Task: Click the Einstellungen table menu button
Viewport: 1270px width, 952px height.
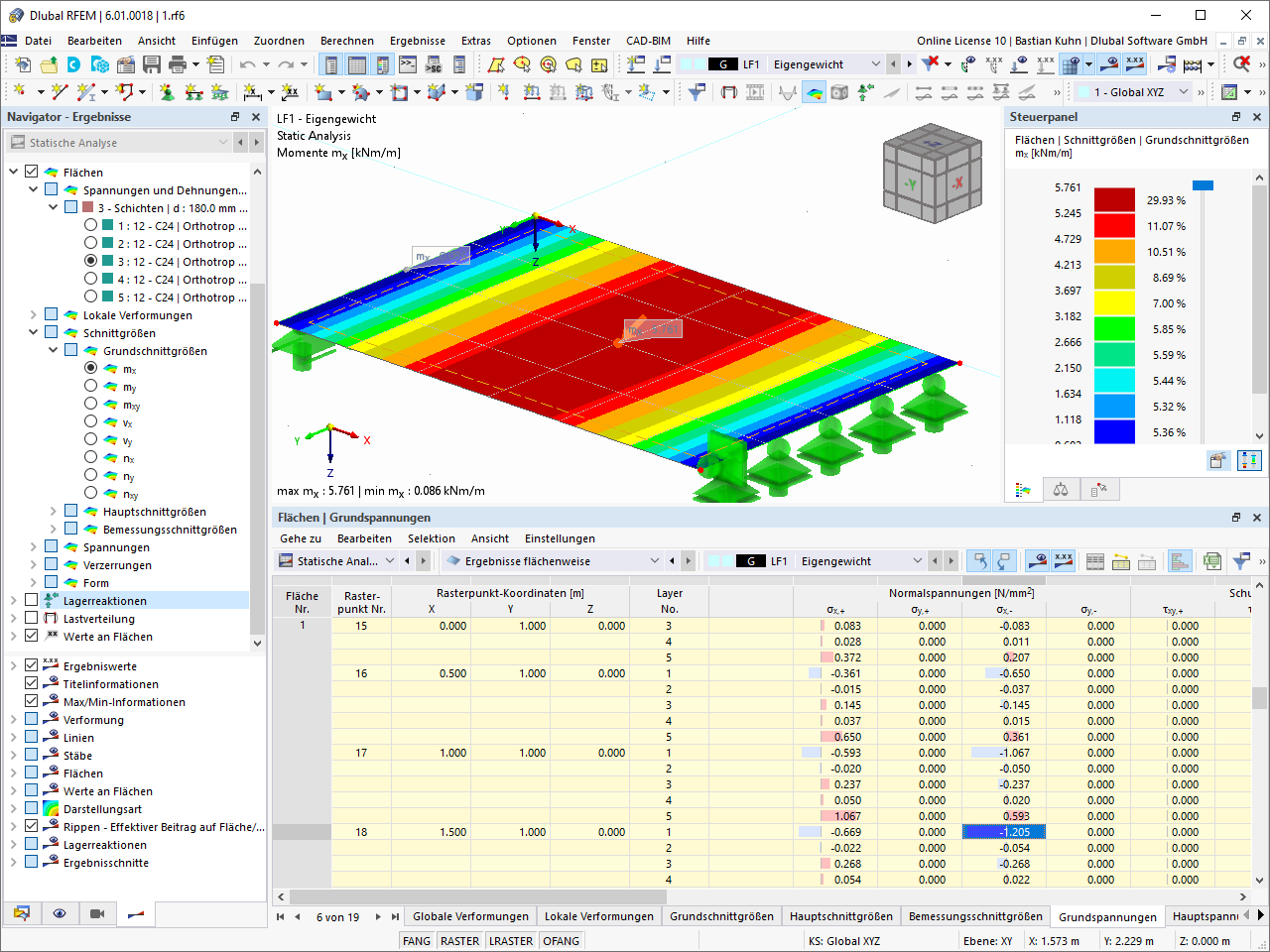Action: (560, 538)
